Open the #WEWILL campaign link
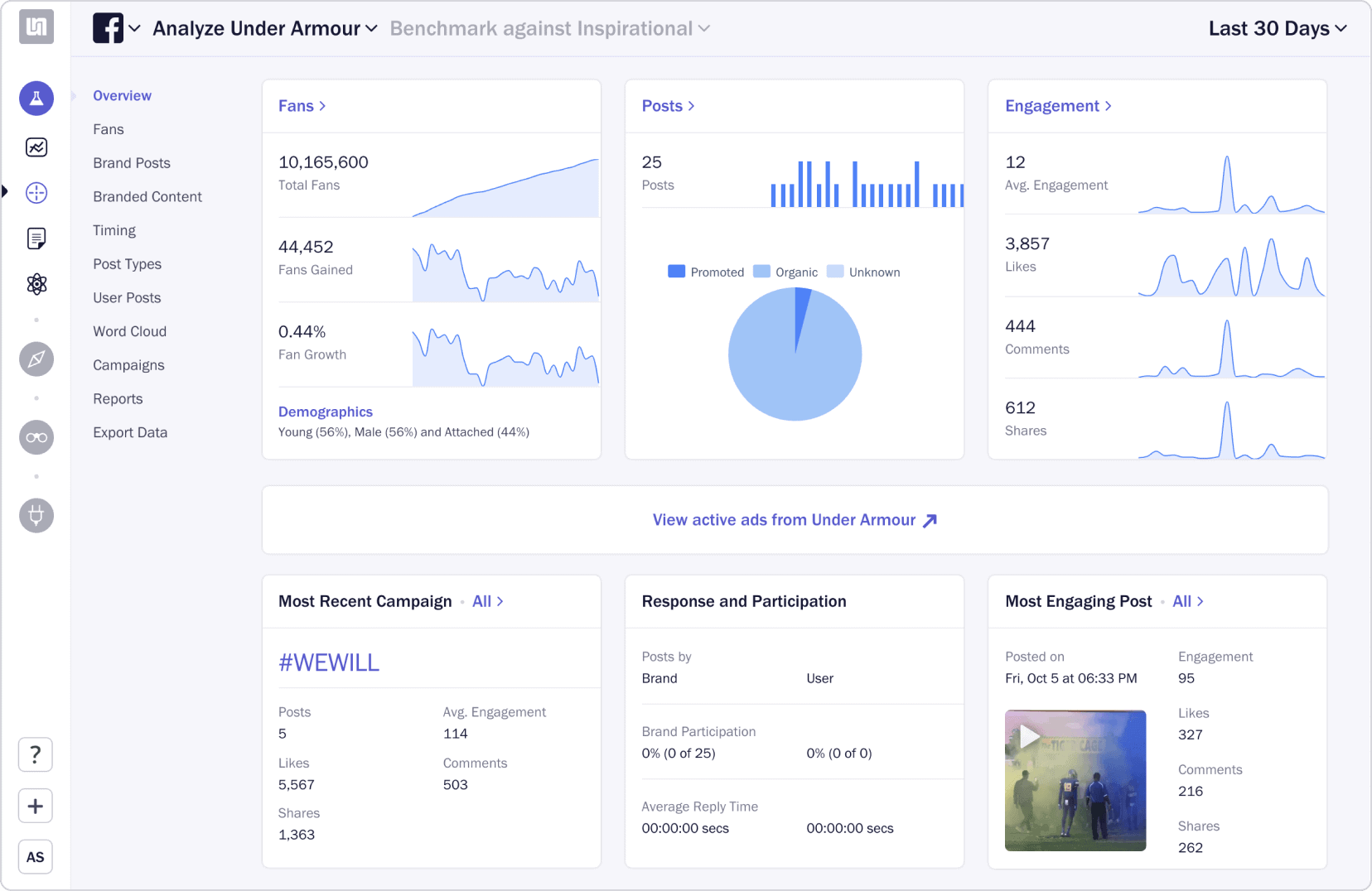Image resolution: width=1372 pixels, height=891 pixels. click(329, 662)
